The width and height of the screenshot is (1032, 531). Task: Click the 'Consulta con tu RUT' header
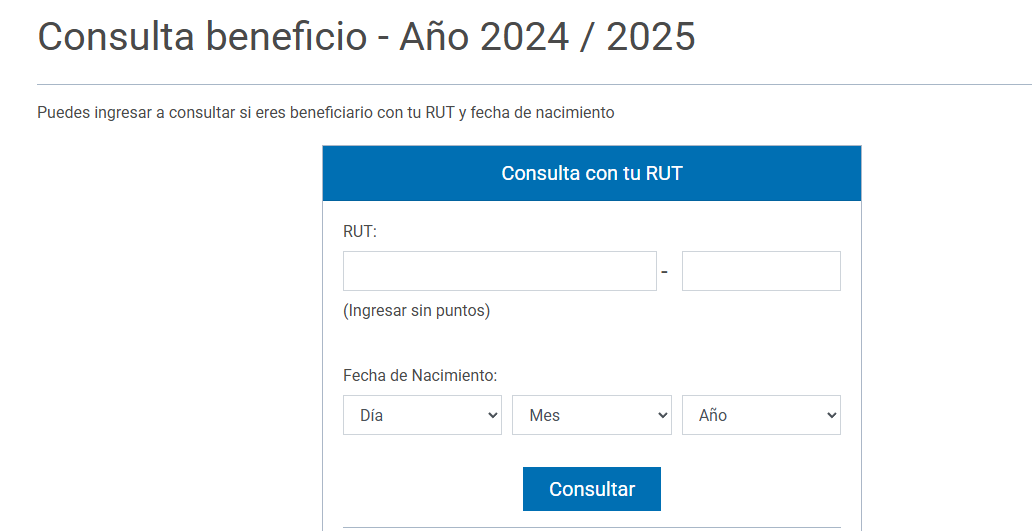tap(591, 173)
